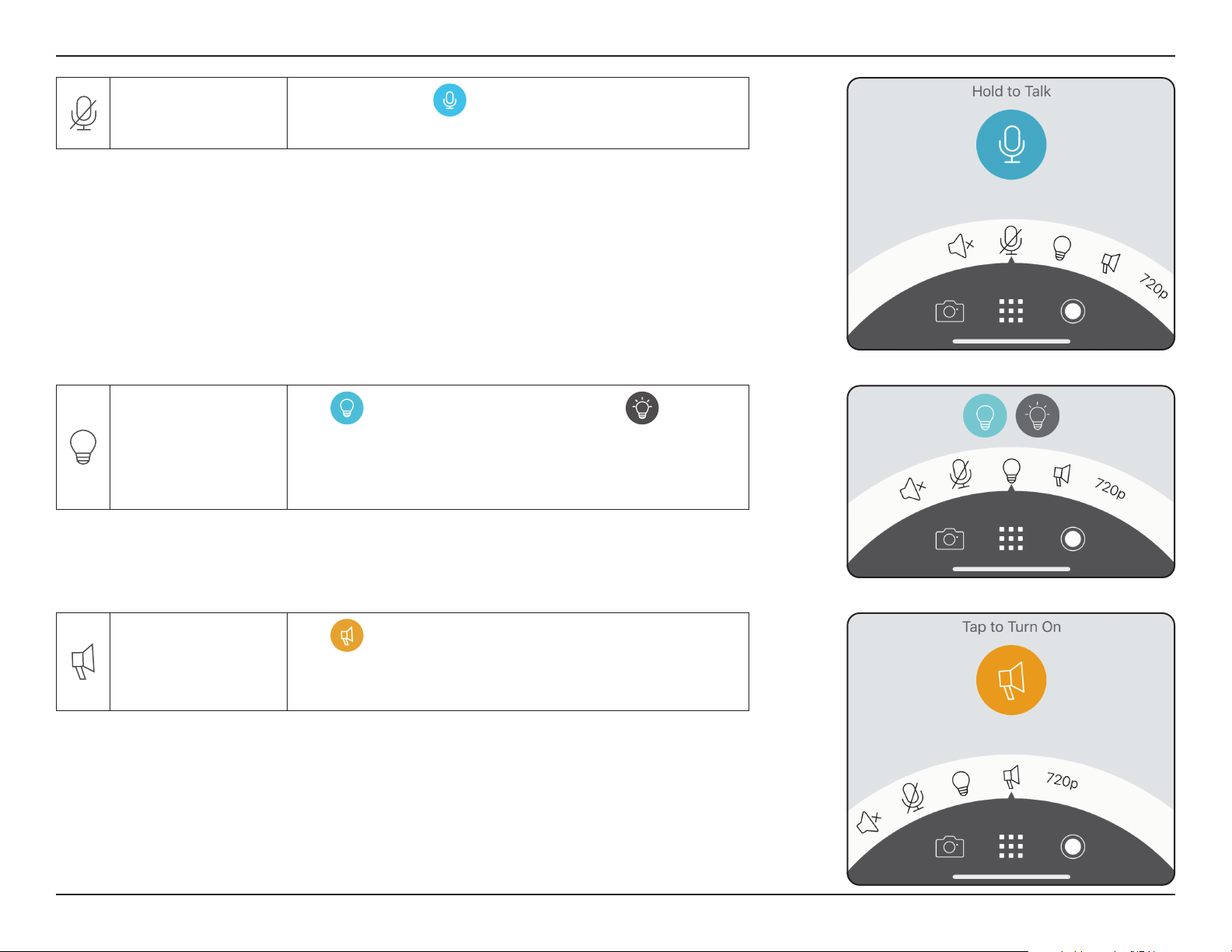Viewport: 1232px width, 952px height.
Task: Take a snapshot with the camera icon in the Hold to Talk panel
Action: point(949,312)
